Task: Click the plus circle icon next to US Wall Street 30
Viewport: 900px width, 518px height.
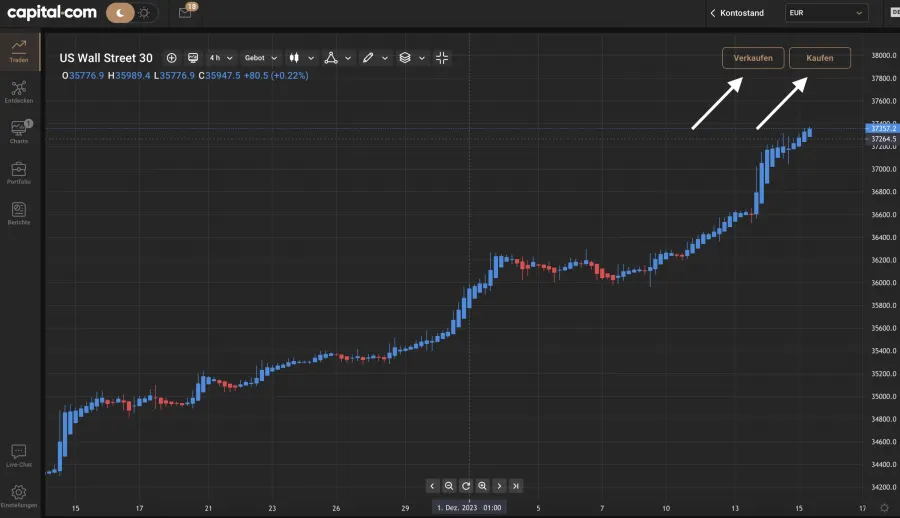Action: 171,57
